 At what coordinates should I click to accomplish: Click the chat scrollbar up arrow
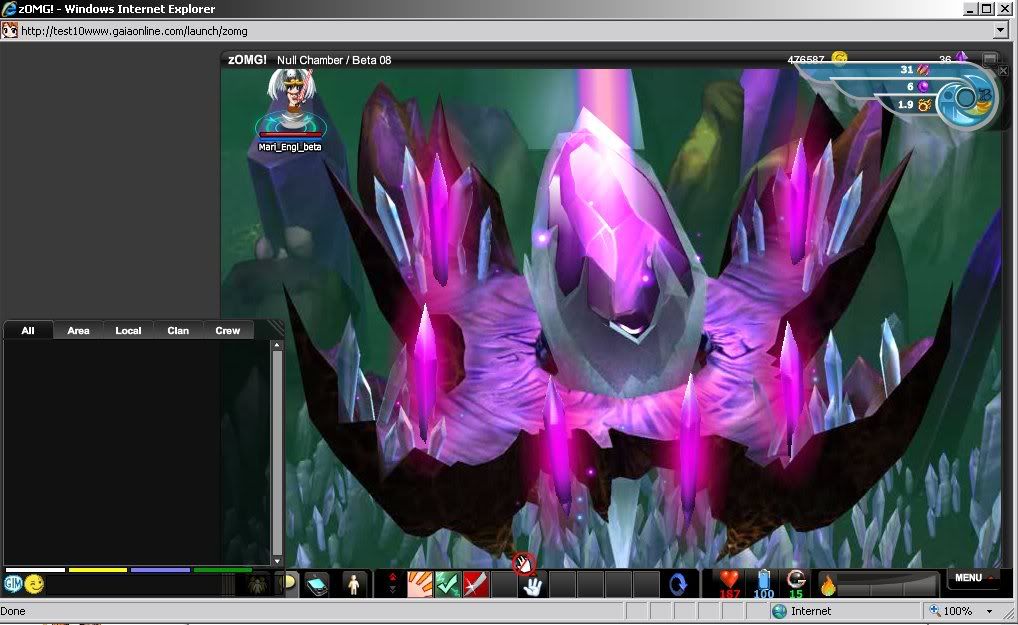(x=277, y=345)
